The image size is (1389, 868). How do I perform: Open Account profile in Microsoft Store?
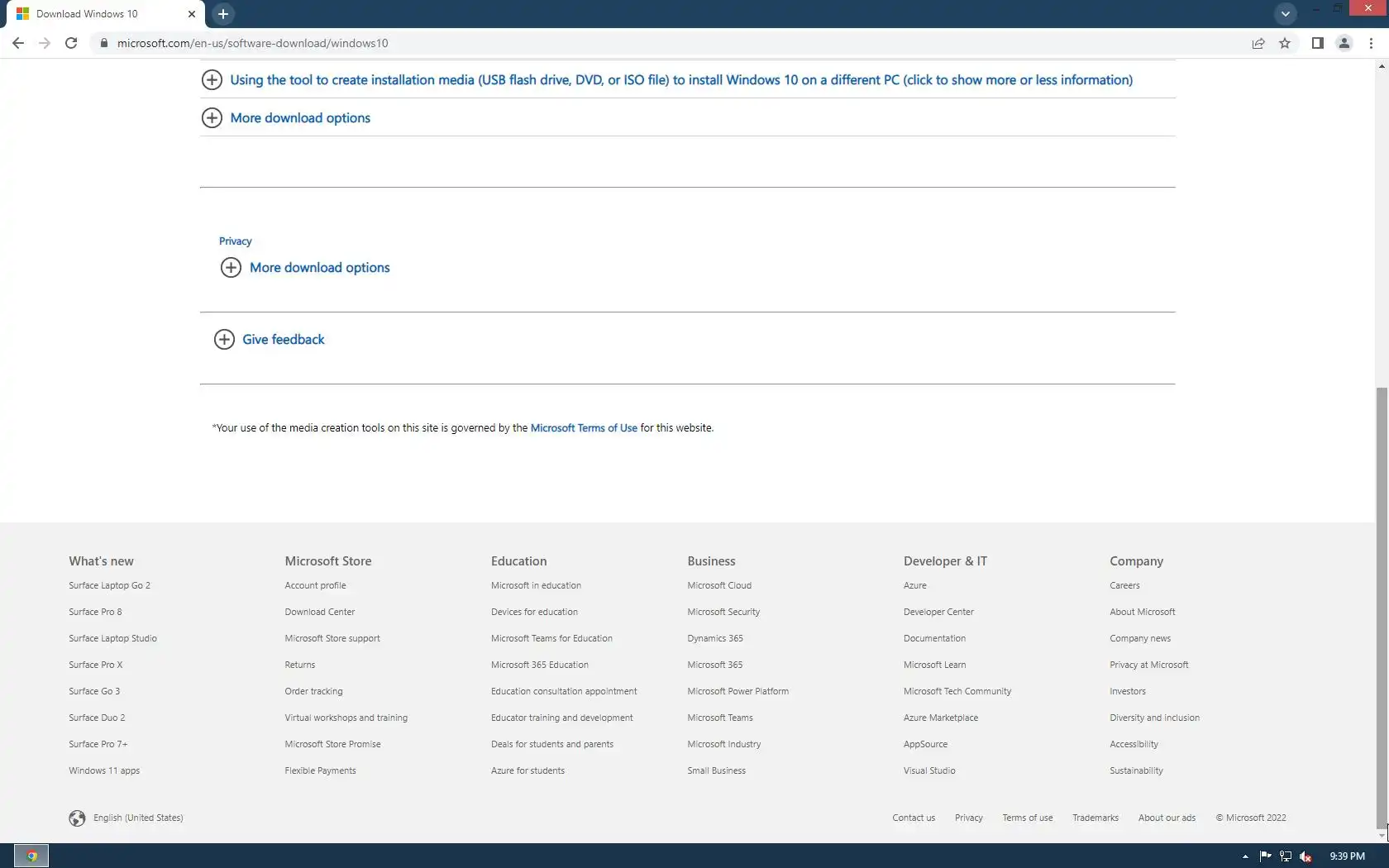tap(315, 586)
